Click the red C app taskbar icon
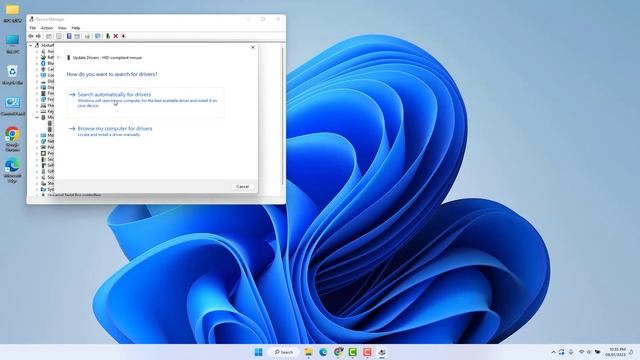Screen dimensions: 640x360 367,352
